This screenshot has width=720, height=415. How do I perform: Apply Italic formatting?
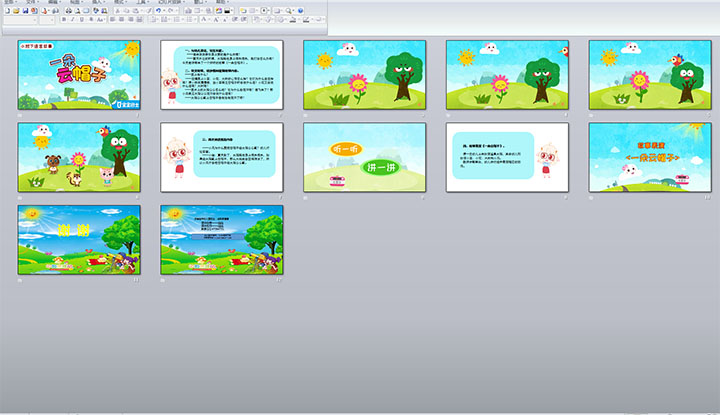click(73, 20)
